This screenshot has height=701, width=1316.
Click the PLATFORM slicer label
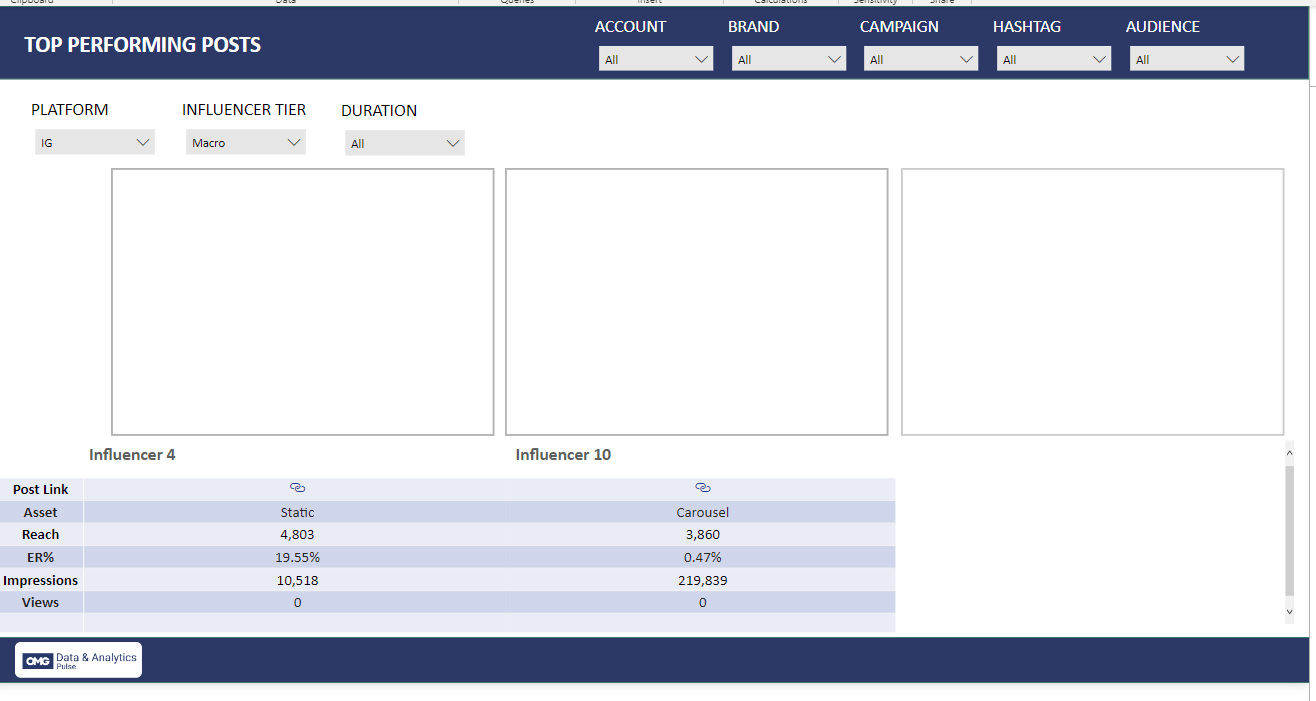70,110
